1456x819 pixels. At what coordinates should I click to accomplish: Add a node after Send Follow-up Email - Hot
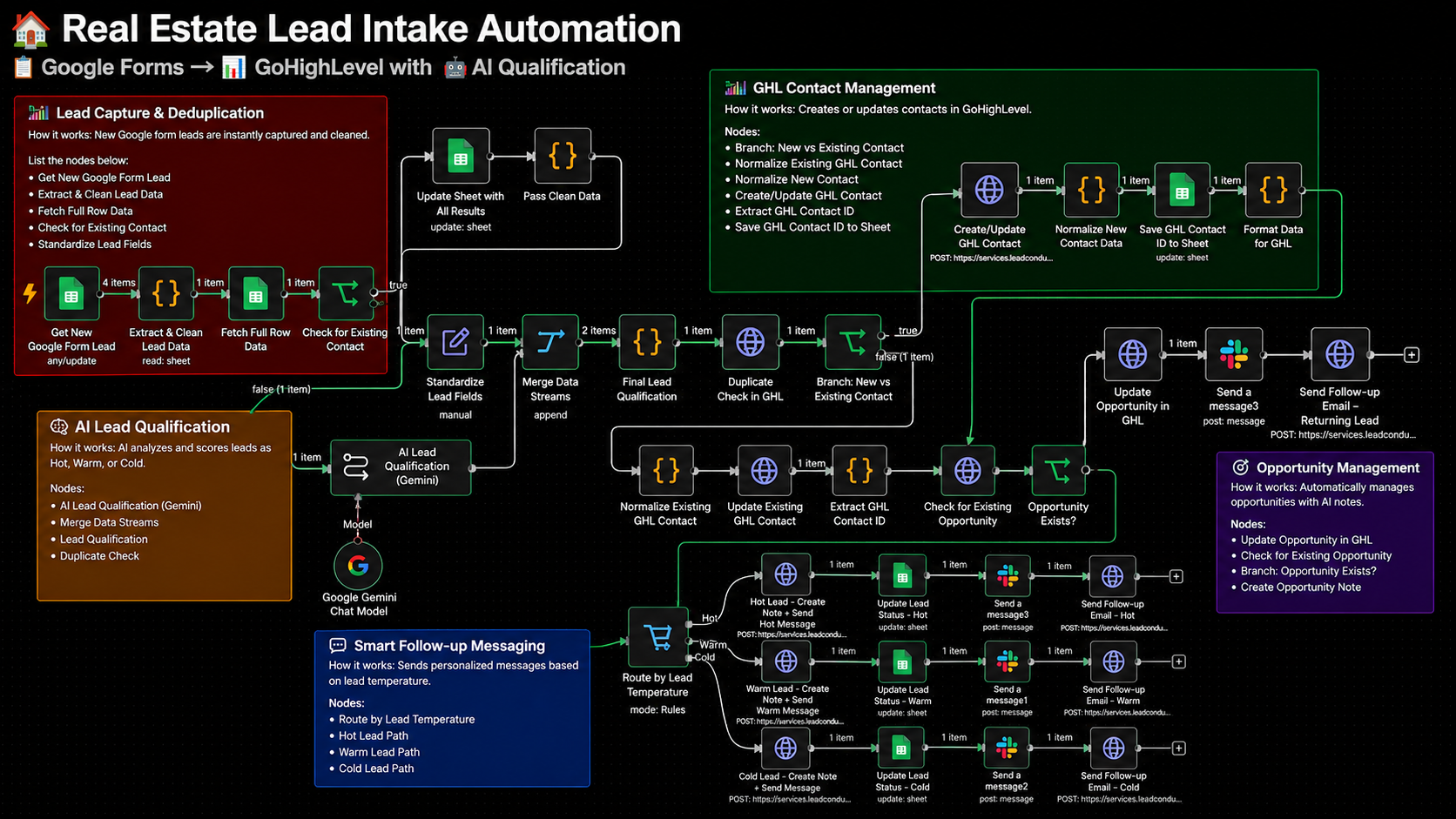coord(1176,576)
